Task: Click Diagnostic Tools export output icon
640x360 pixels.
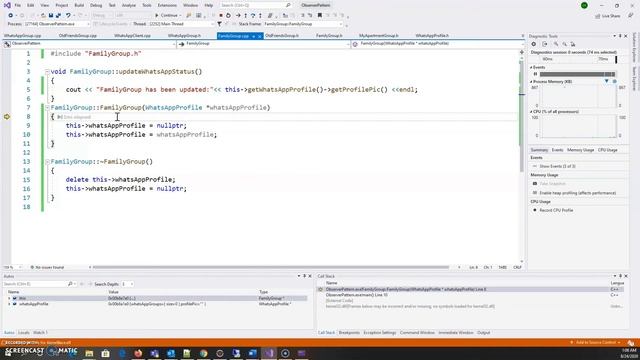Action: 544,44
